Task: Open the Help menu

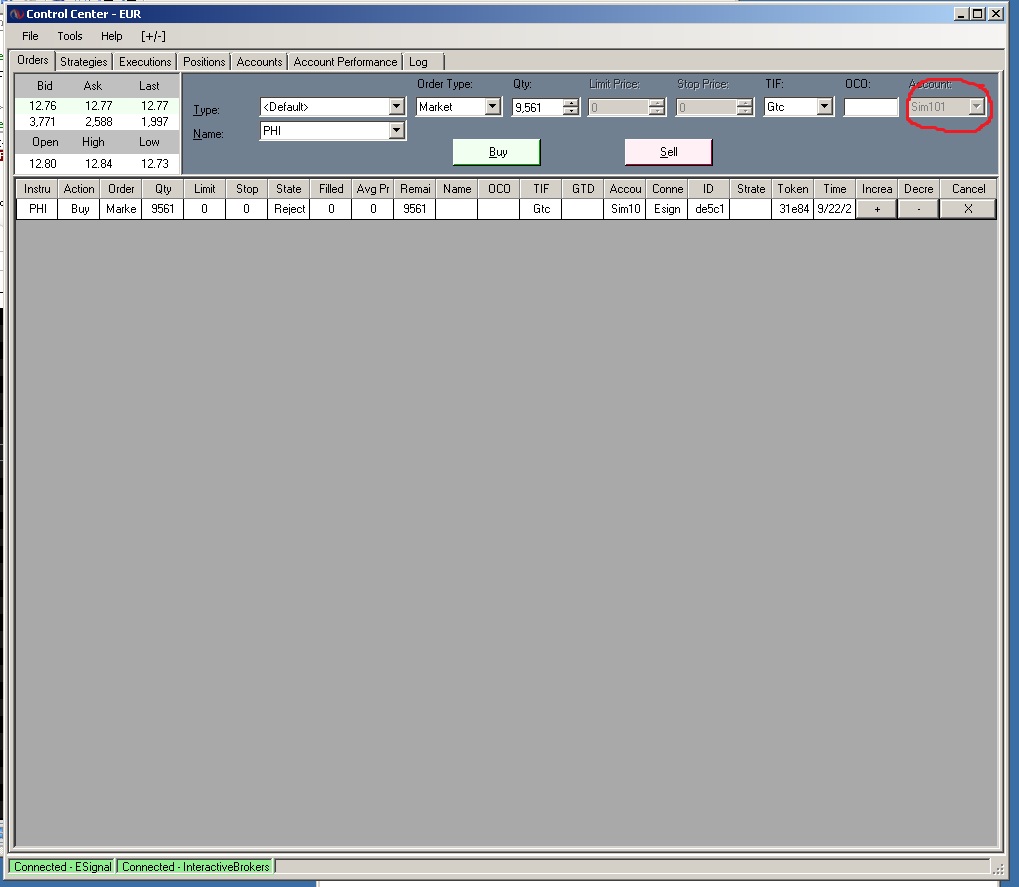Action: tap(111, 36)
